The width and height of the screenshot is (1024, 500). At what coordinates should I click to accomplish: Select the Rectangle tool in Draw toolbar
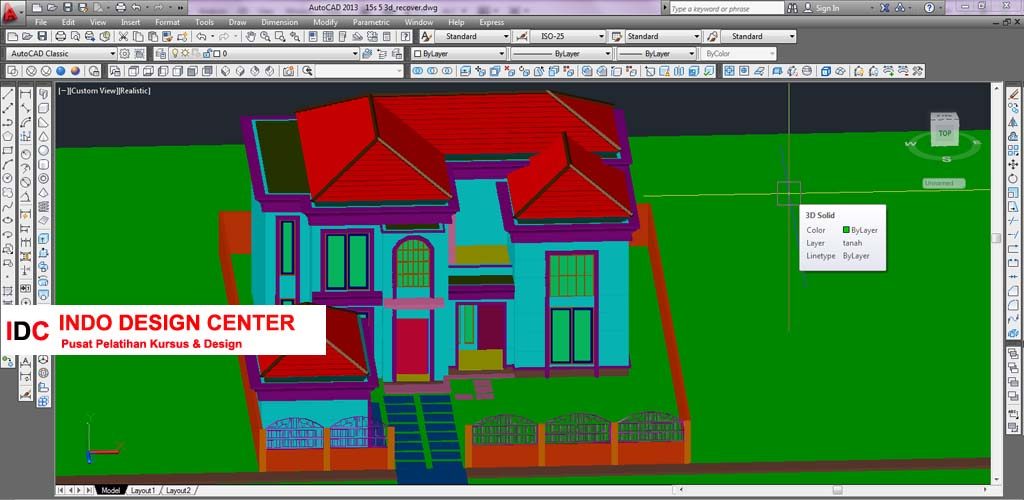8,150
